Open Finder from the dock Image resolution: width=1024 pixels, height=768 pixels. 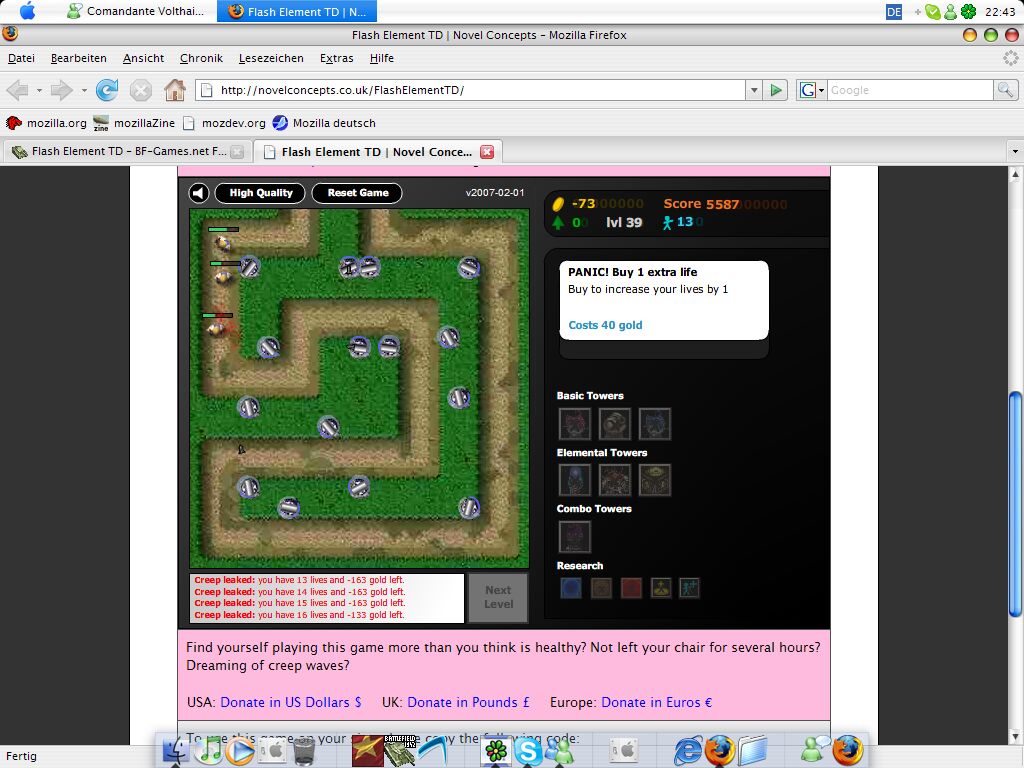[176, 751]
